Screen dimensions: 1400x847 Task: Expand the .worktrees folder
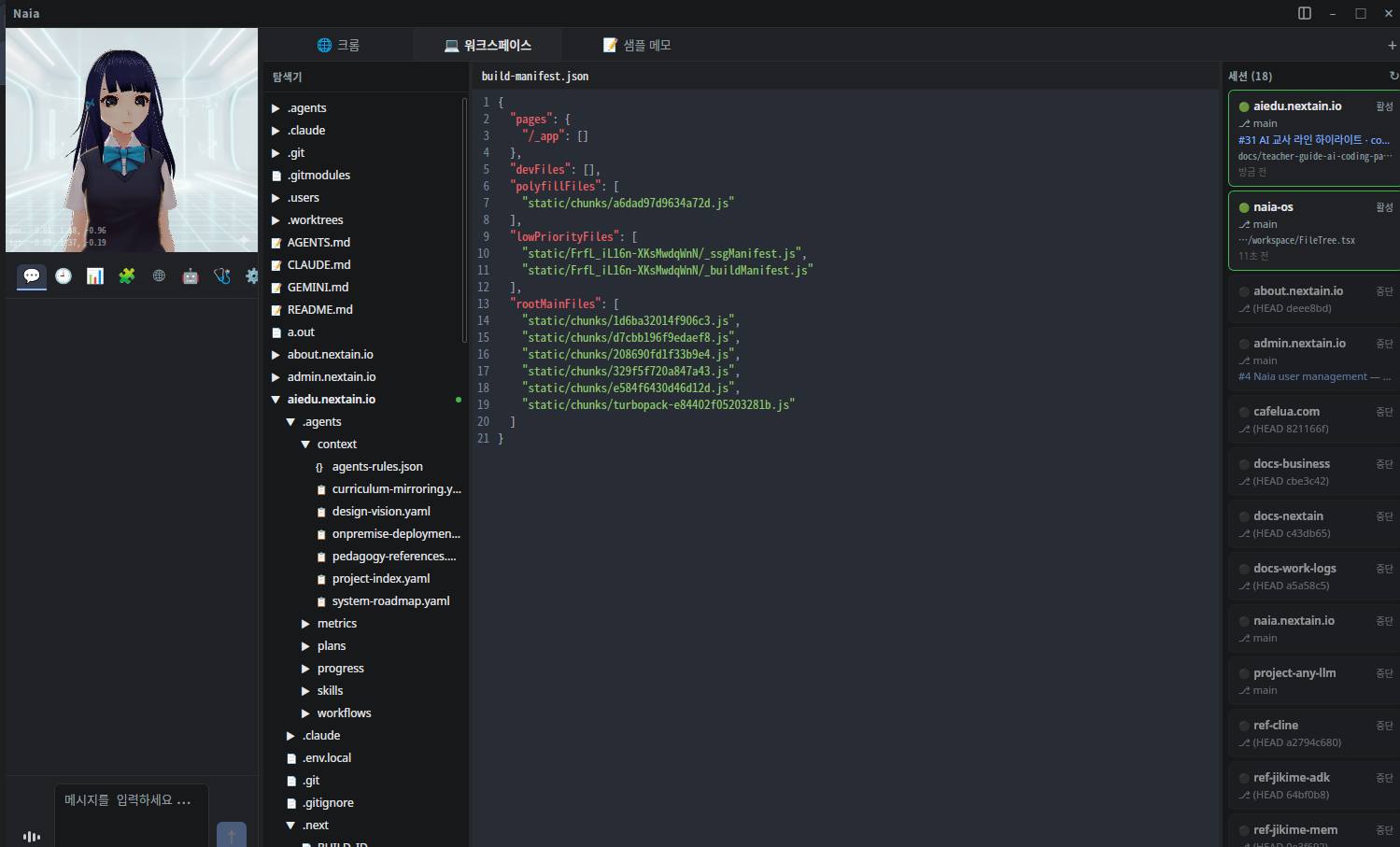click(276, 220)
